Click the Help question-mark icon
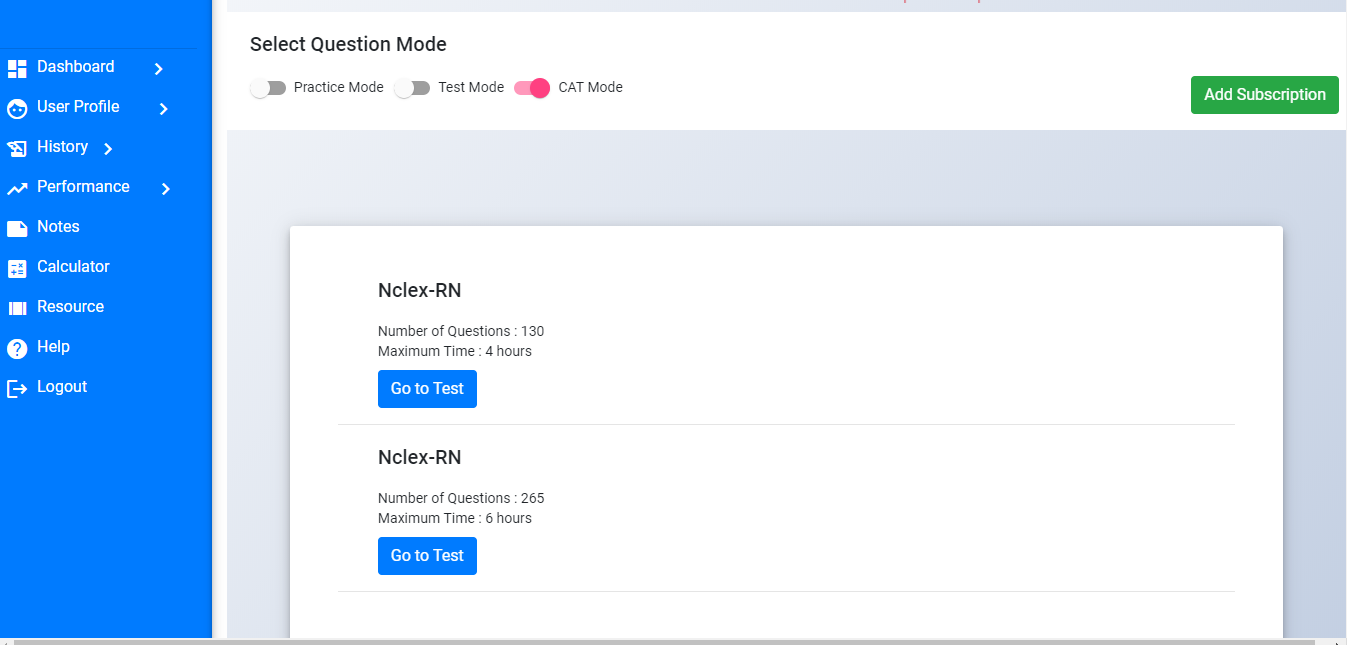Screen dimensions: 1347x645 point(17,348)
